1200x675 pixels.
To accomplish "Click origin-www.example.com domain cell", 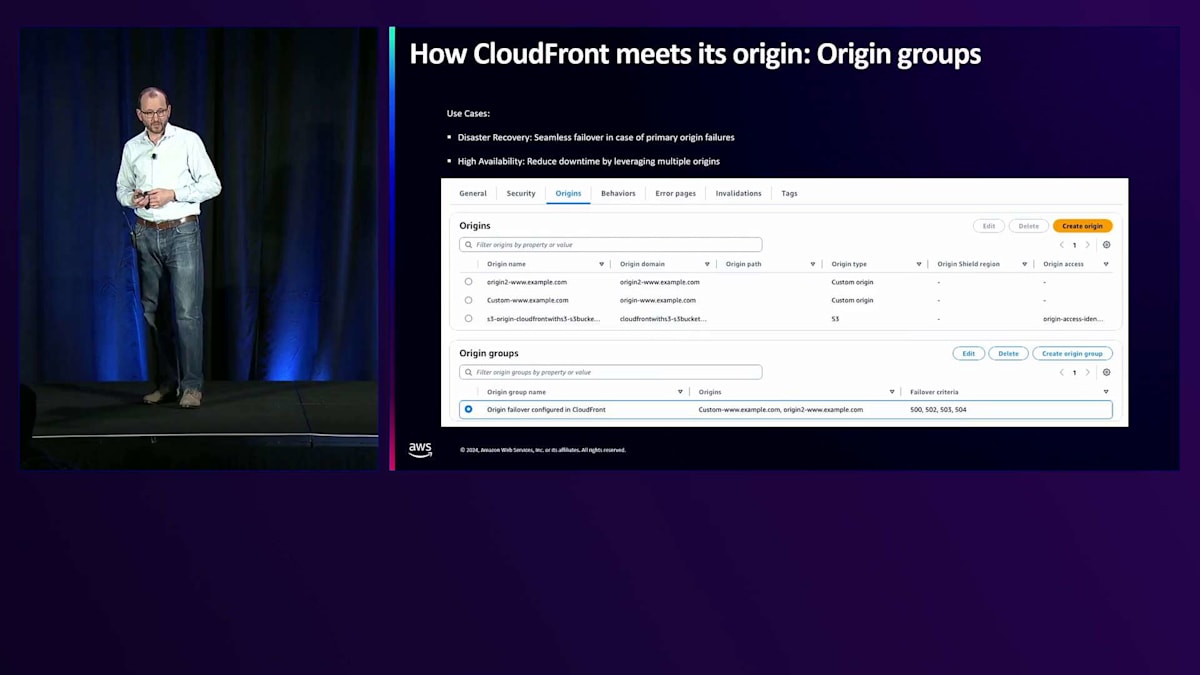I will click(x=658, y=300).
